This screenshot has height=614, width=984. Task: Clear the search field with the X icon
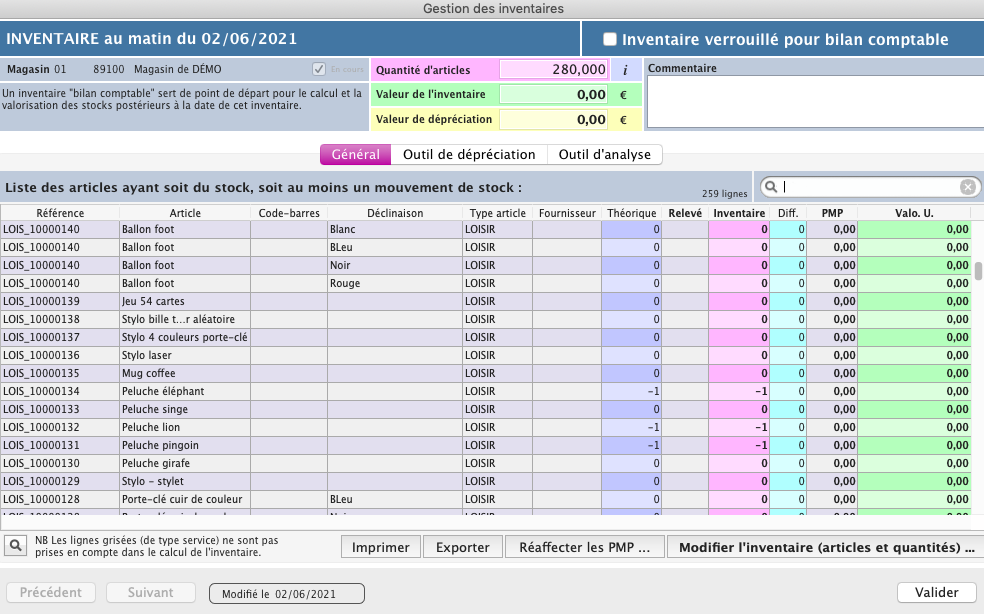(x=967, y=187)
